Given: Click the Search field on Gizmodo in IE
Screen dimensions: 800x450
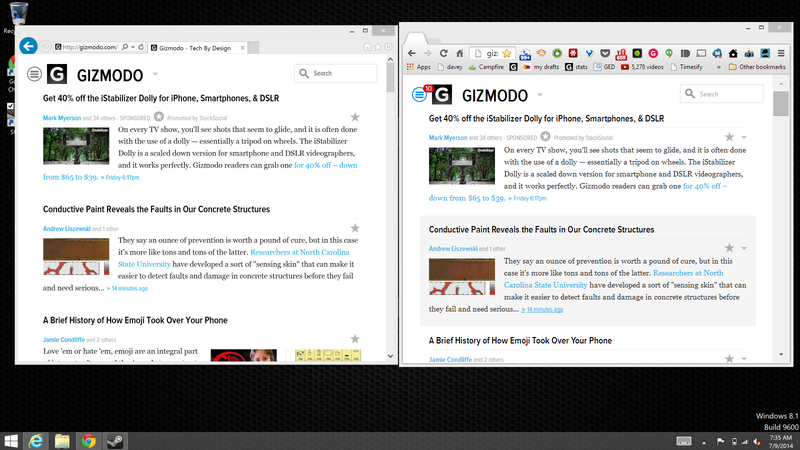Looking at the screenshot, I should (x=336, y=73).
